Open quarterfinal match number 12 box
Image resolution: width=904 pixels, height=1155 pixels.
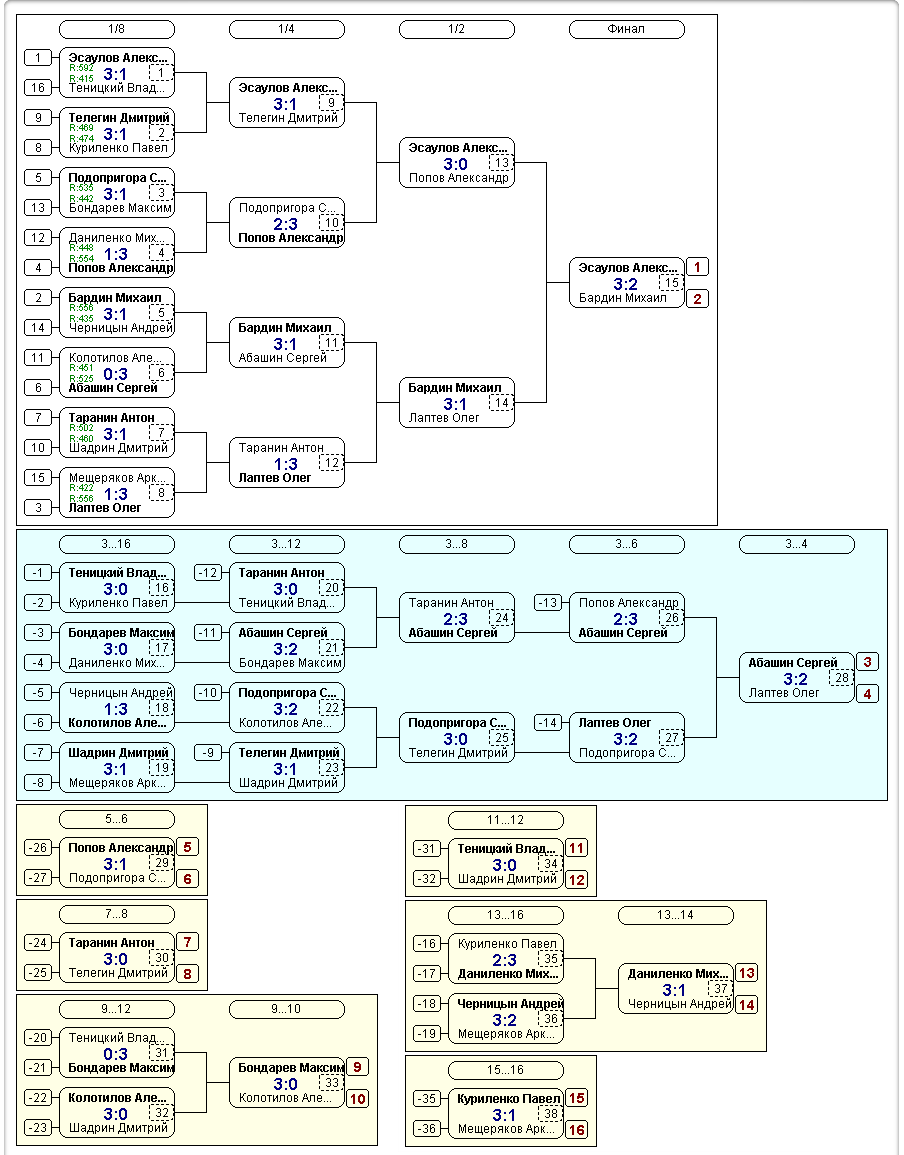332,463
